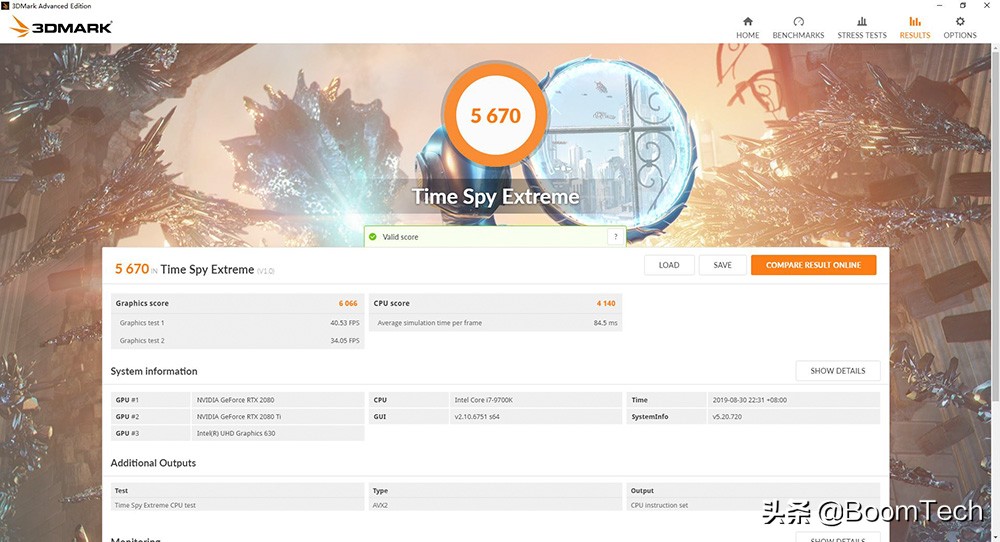Open the Benchmarks gauge icon

tap(798, 21)
